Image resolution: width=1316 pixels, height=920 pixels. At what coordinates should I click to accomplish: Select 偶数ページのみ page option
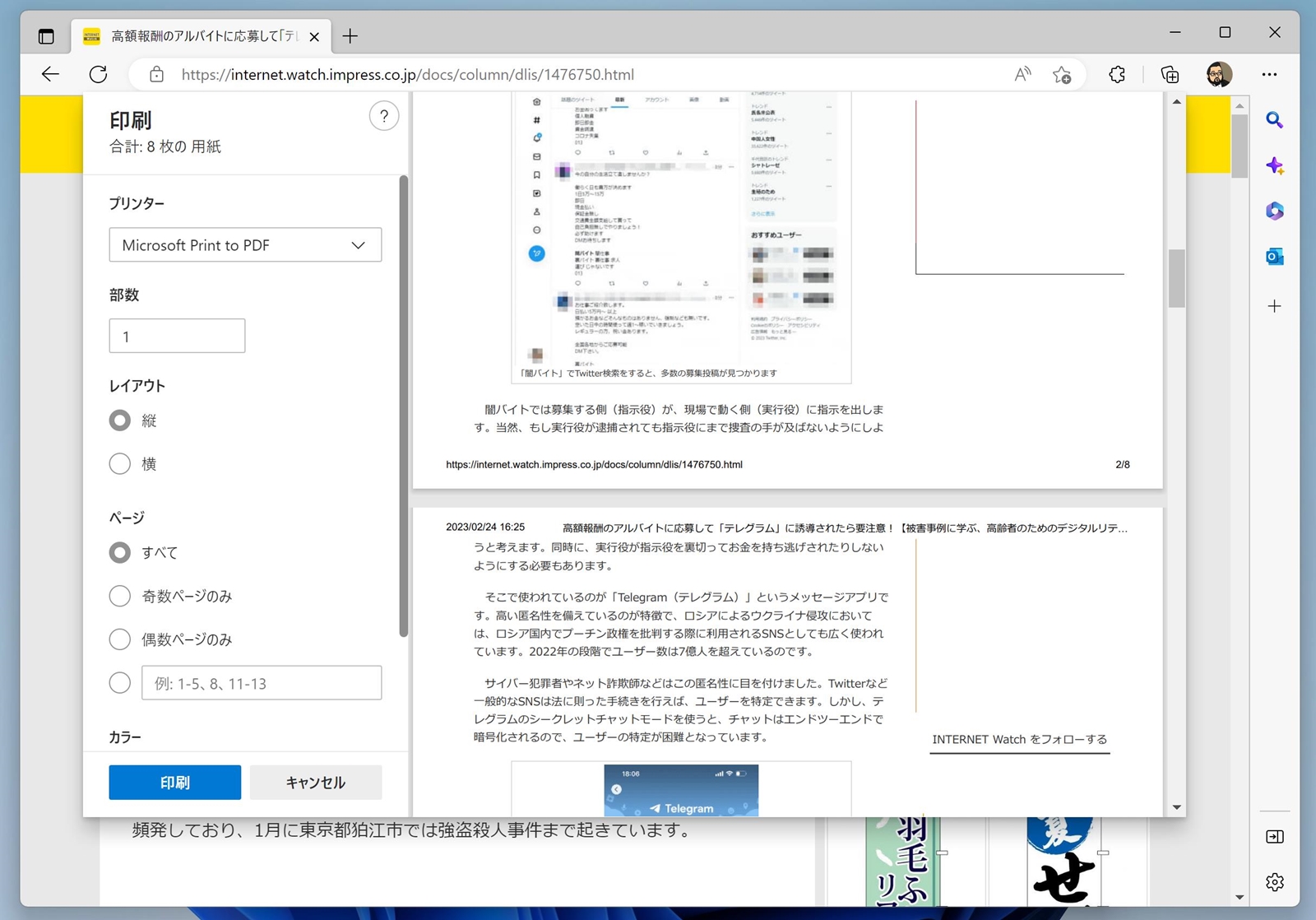(x=119, y=639)
